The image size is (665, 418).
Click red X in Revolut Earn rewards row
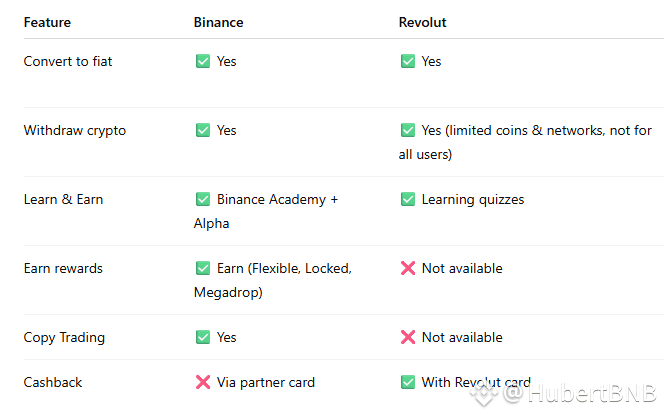(408, 269)
